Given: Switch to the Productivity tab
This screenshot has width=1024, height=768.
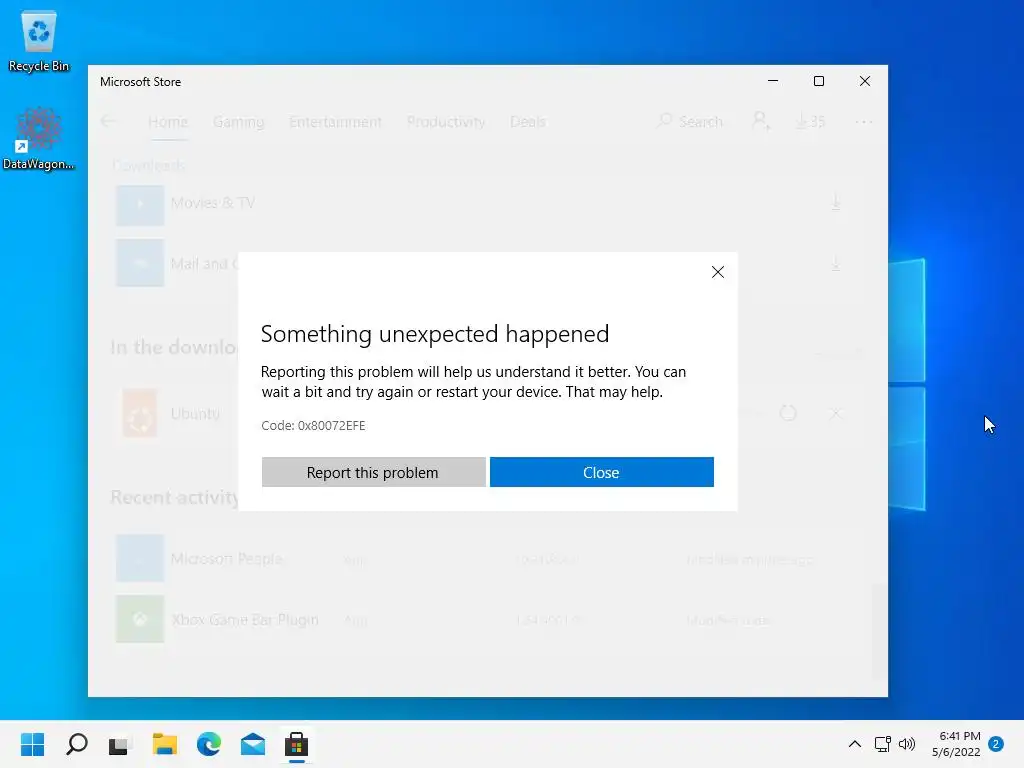Looking at the screenshot, I should [x=446, y=122].
